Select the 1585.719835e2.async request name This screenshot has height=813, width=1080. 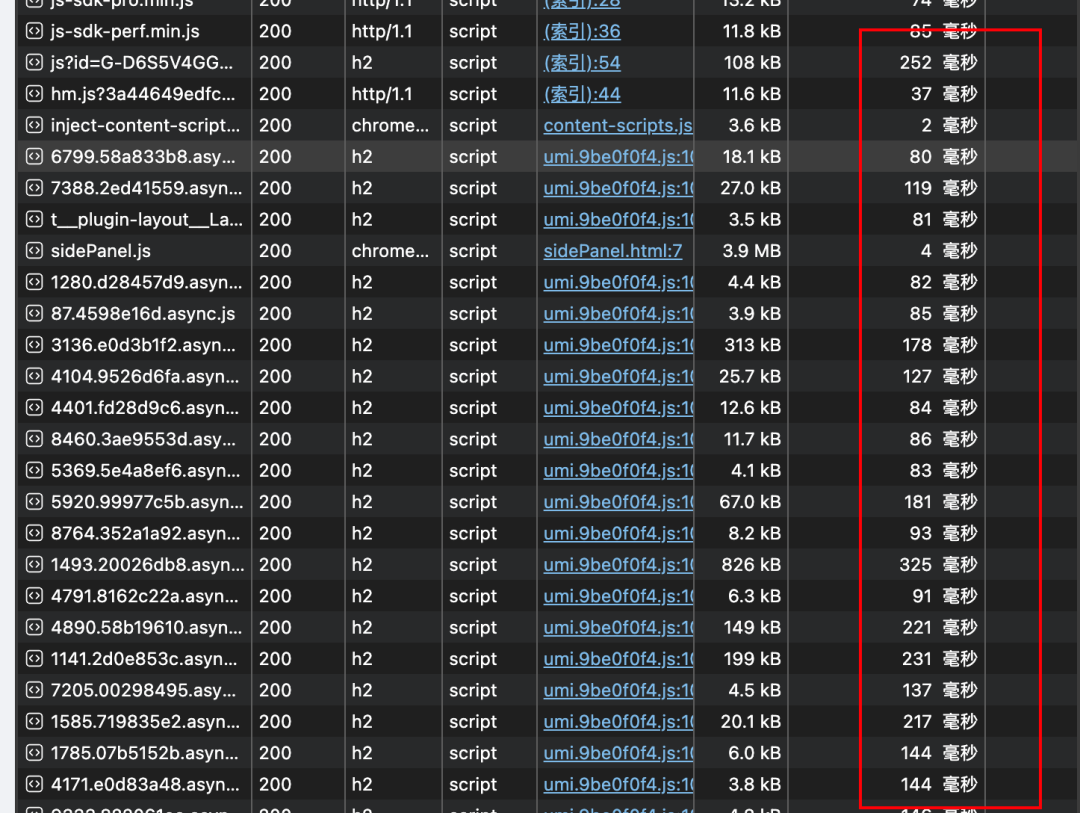coord(145,721)
